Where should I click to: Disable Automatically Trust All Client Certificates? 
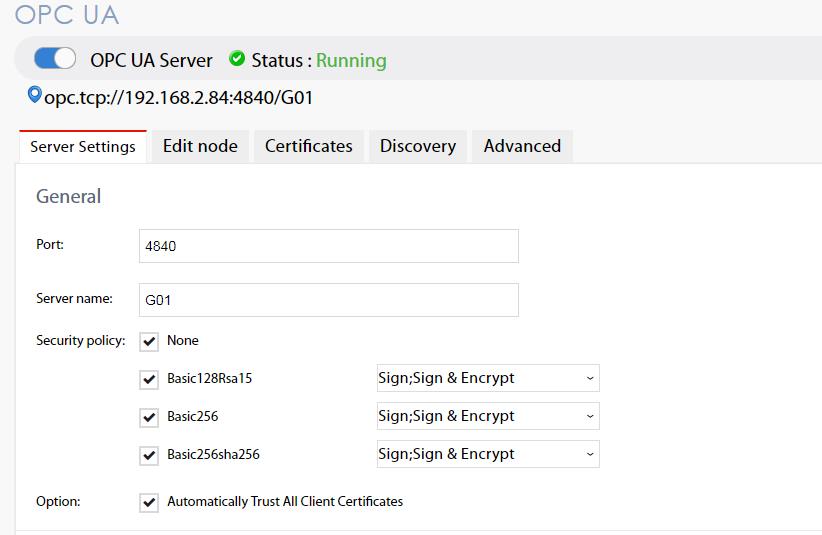(x=149, y=503)
